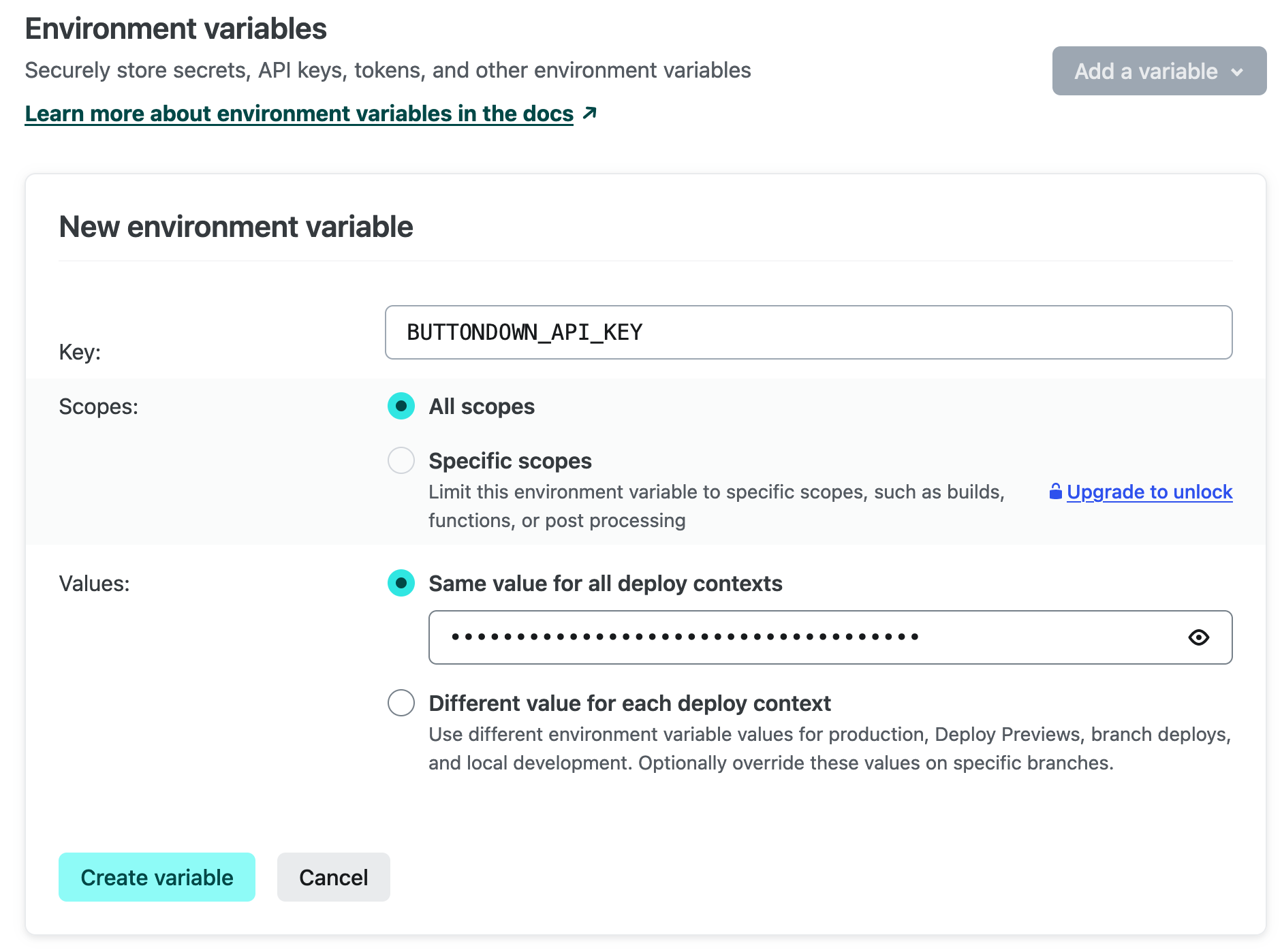Click the Create variable button

pos(157,877)
